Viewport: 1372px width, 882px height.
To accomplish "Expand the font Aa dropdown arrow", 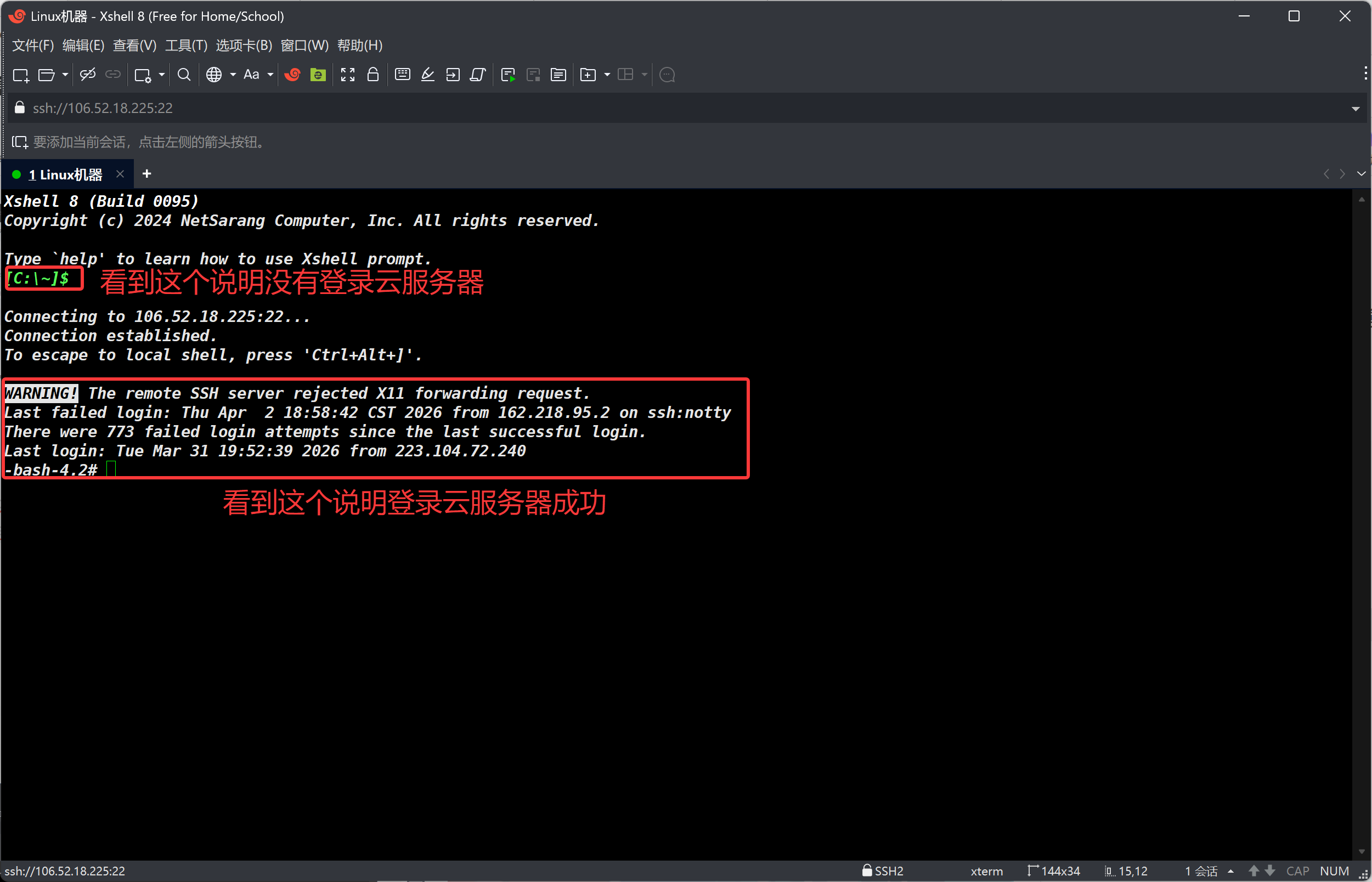I will point(270,75).
